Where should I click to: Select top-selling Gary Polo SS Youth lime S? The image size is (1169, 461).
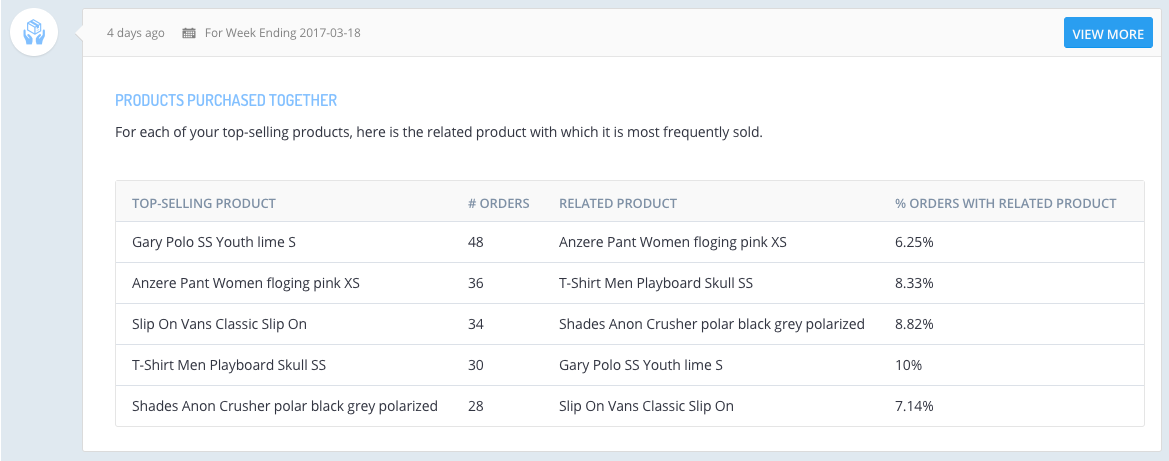tap(214, 242)
